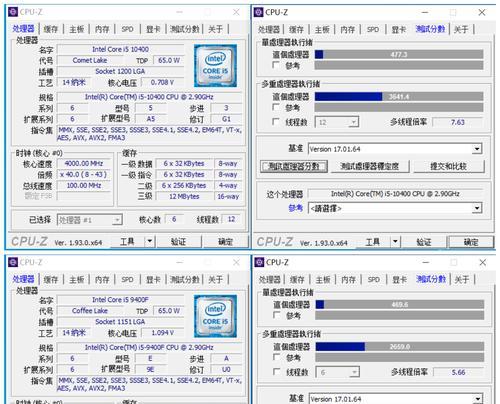Click the CPU-Z title icon of the benchmark window showing 469.6

(259, 262)
